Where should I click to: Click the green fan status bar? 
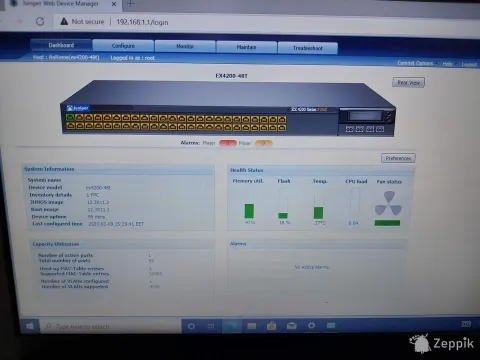pos(387,223)
